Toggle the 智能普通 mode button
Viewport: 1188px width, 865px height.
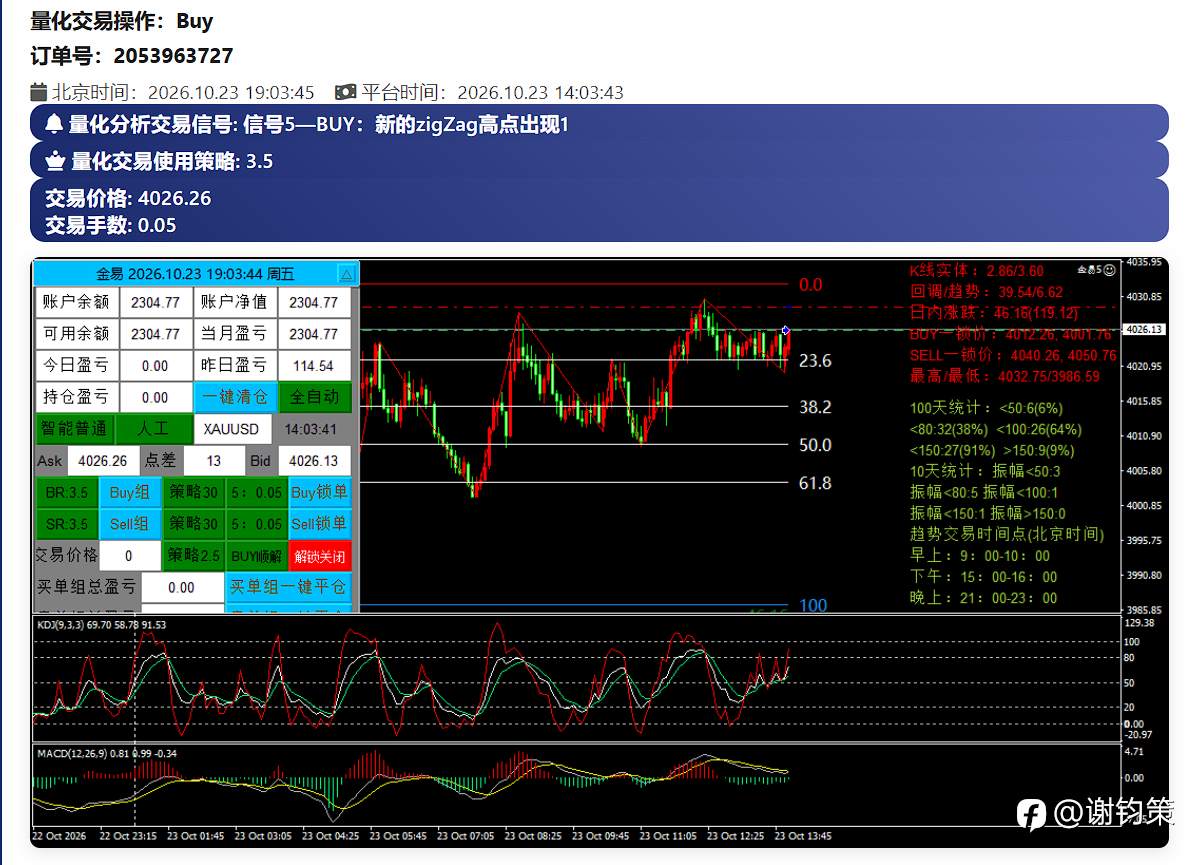[74, 429]
